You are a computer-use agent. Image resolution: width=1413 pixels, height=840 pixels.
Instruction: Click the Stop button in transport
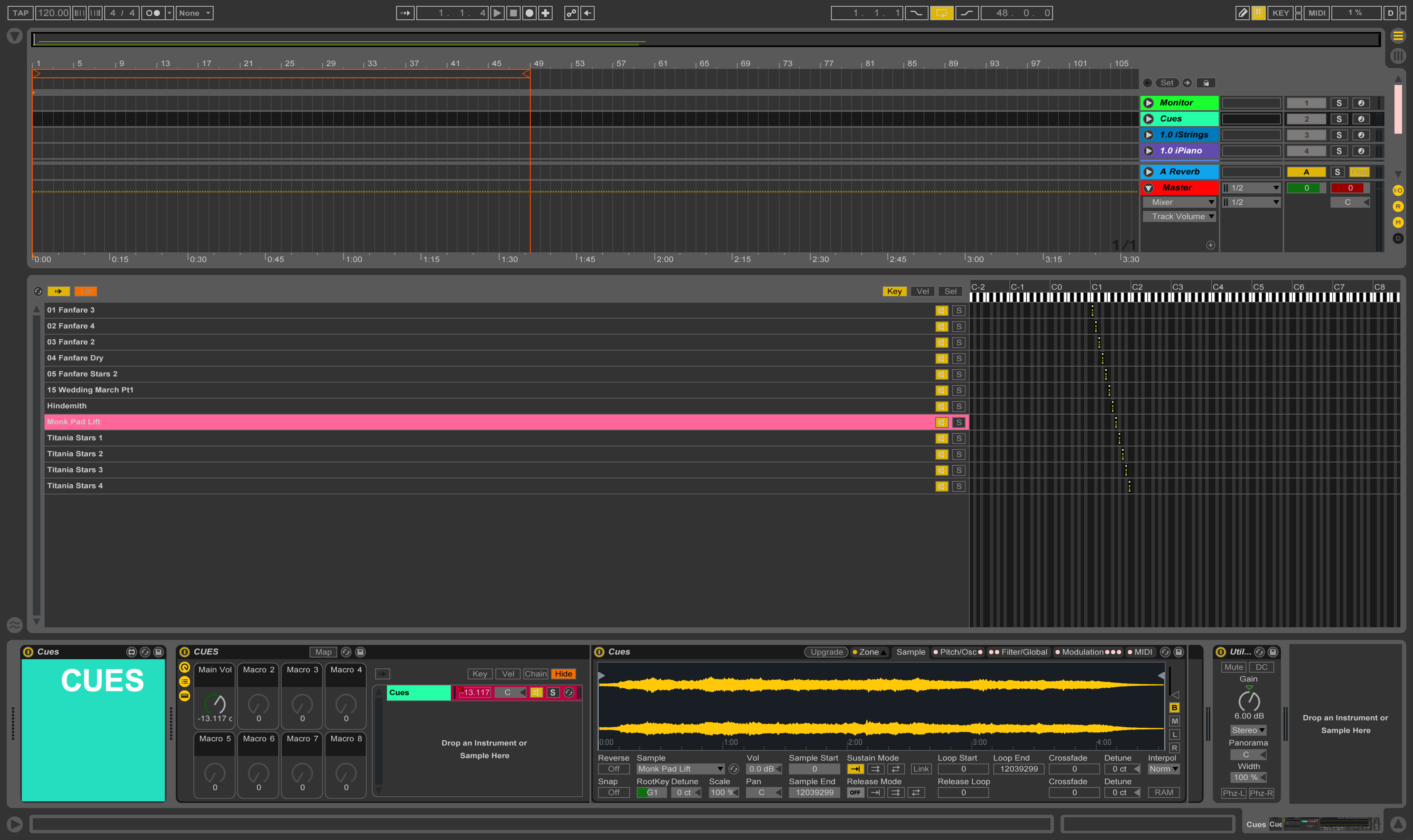pos(513,13)
